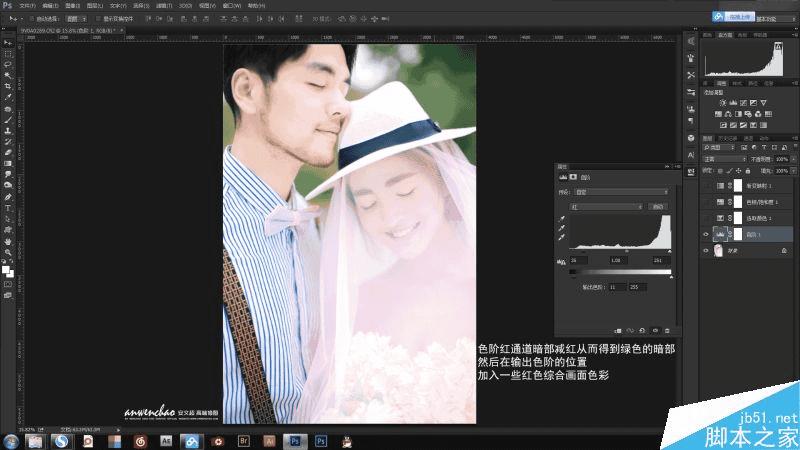The height and width of the screenshot is (450, 800).
Task: Select the Lasso tool in the toolbox
Action: click(x=8, y=64)
